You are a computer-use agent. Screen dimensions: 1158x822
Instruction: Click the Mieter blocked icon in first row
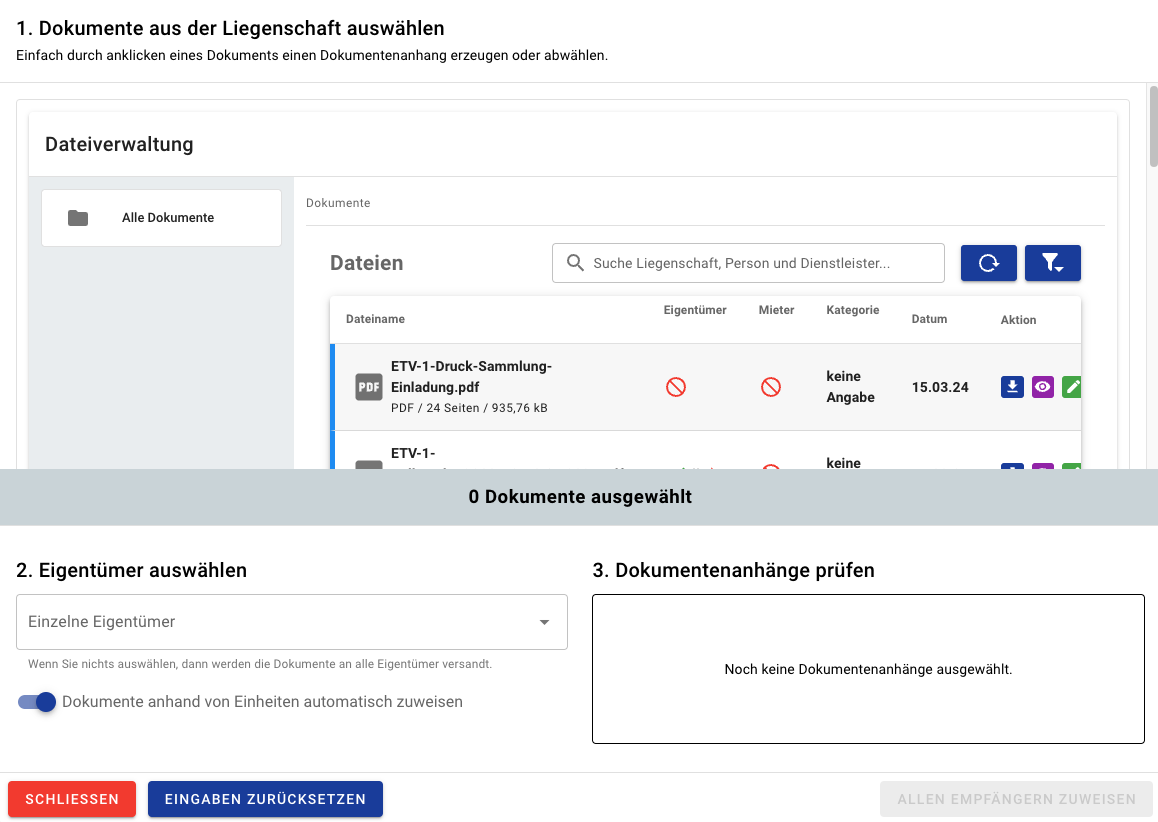pyautogui.click(x=771, y=387)
